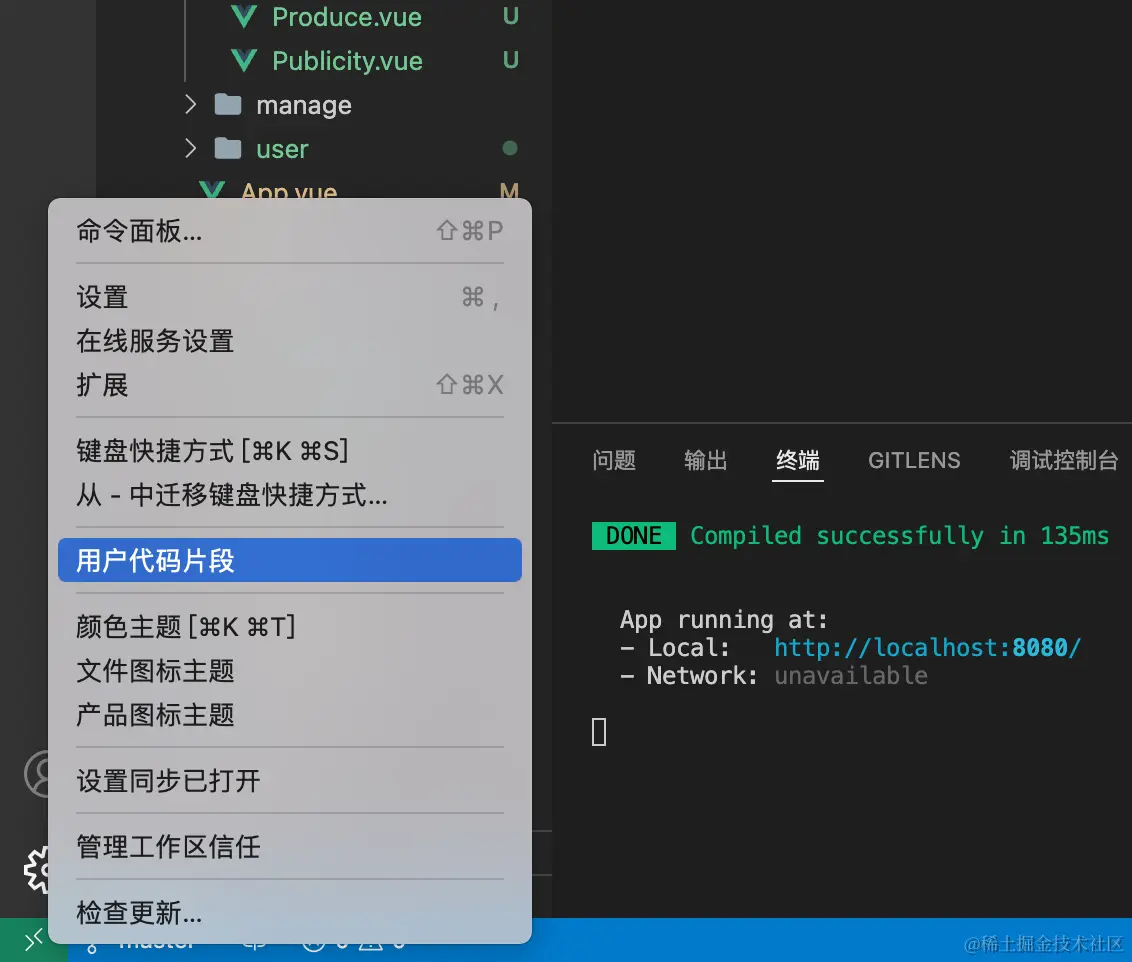Viewport: 1132px width, 962px height.
Task: Expand the user folder chevron
Action: 192,148
